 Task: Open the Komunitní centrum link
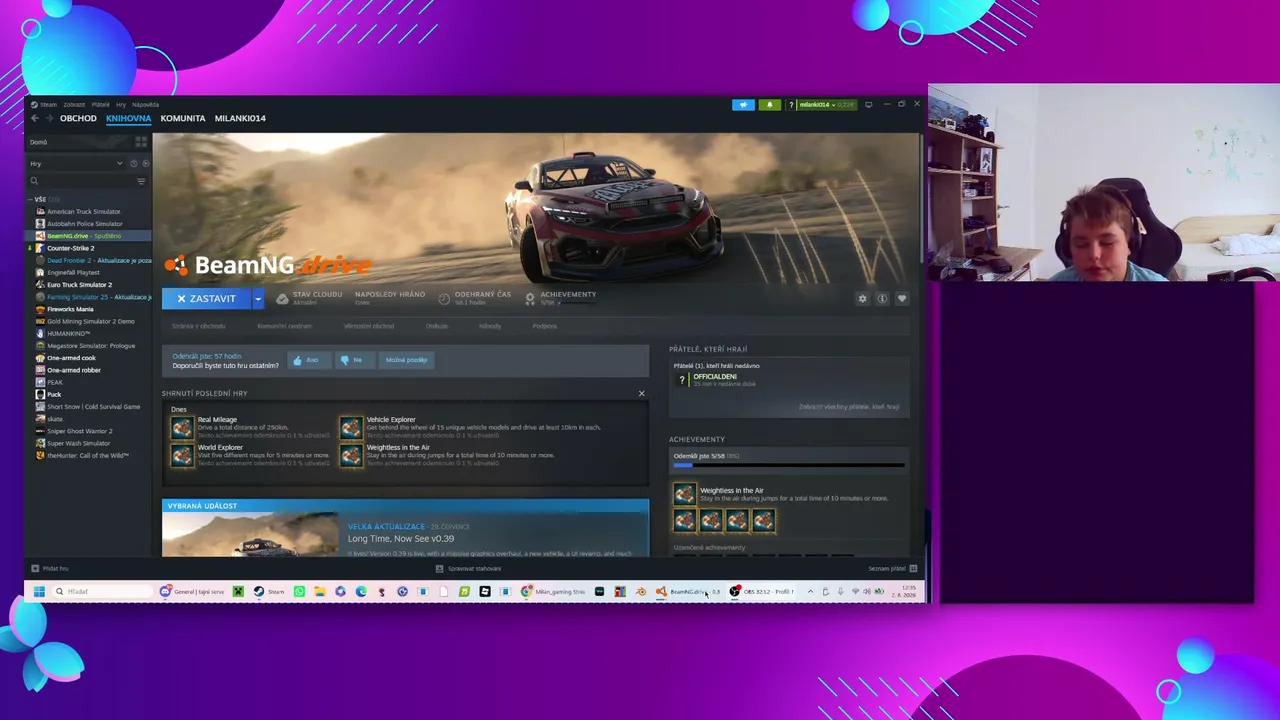click(284, 326)
